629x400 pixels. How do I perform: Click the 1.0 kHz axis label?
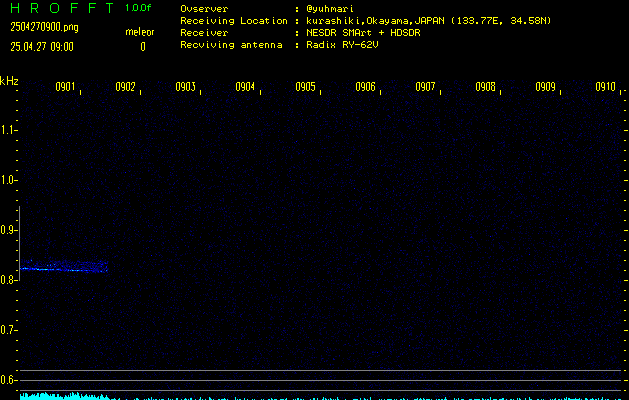coord(8,180)
